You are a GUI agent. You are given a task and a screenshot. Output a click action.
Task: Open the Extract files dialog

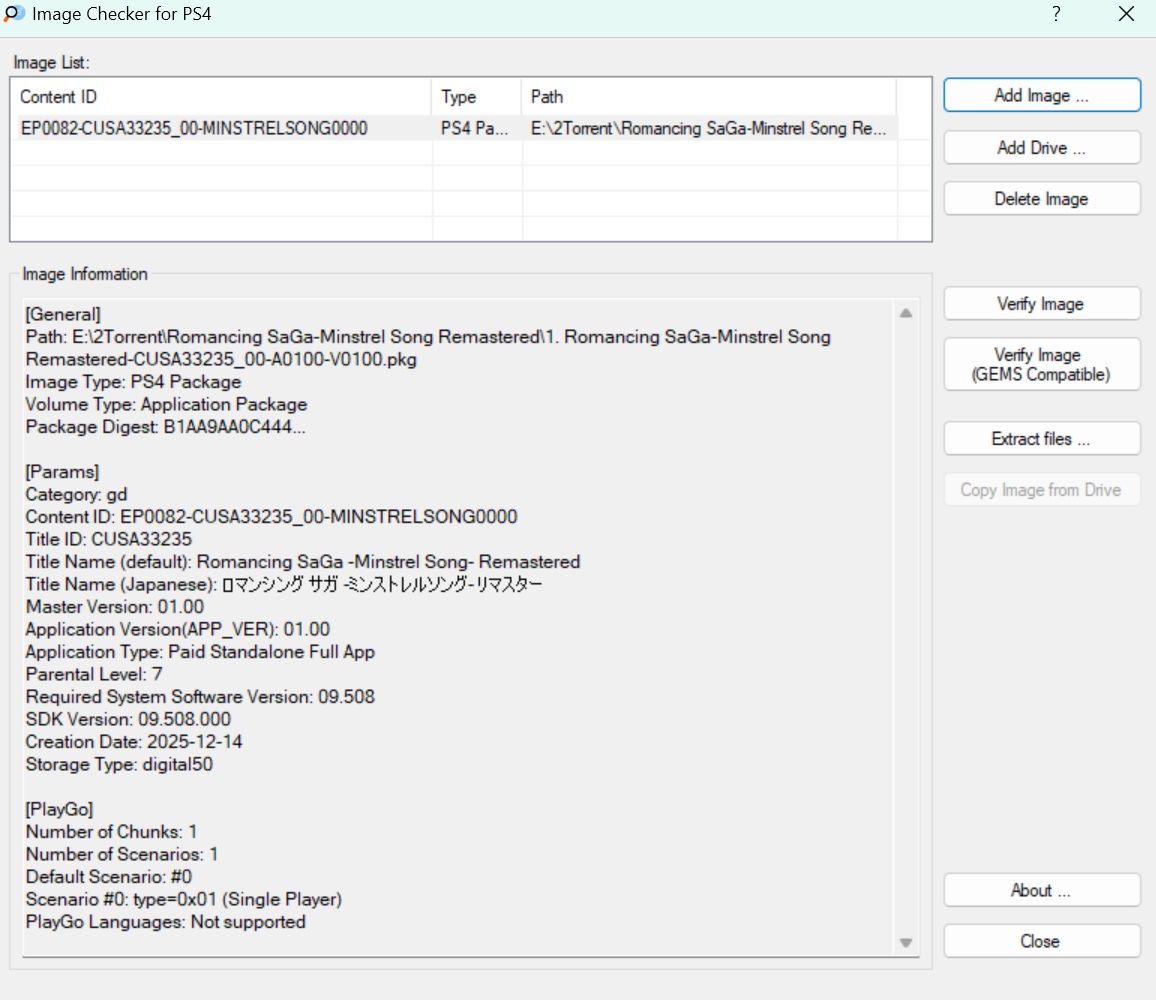1041,439
